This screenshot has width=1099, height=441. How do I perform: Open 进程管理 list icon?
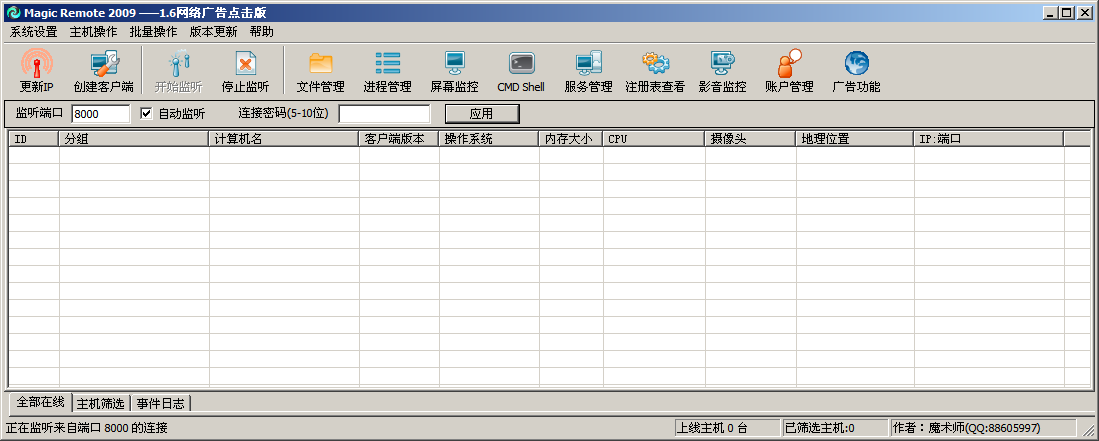tap(387, 64)
